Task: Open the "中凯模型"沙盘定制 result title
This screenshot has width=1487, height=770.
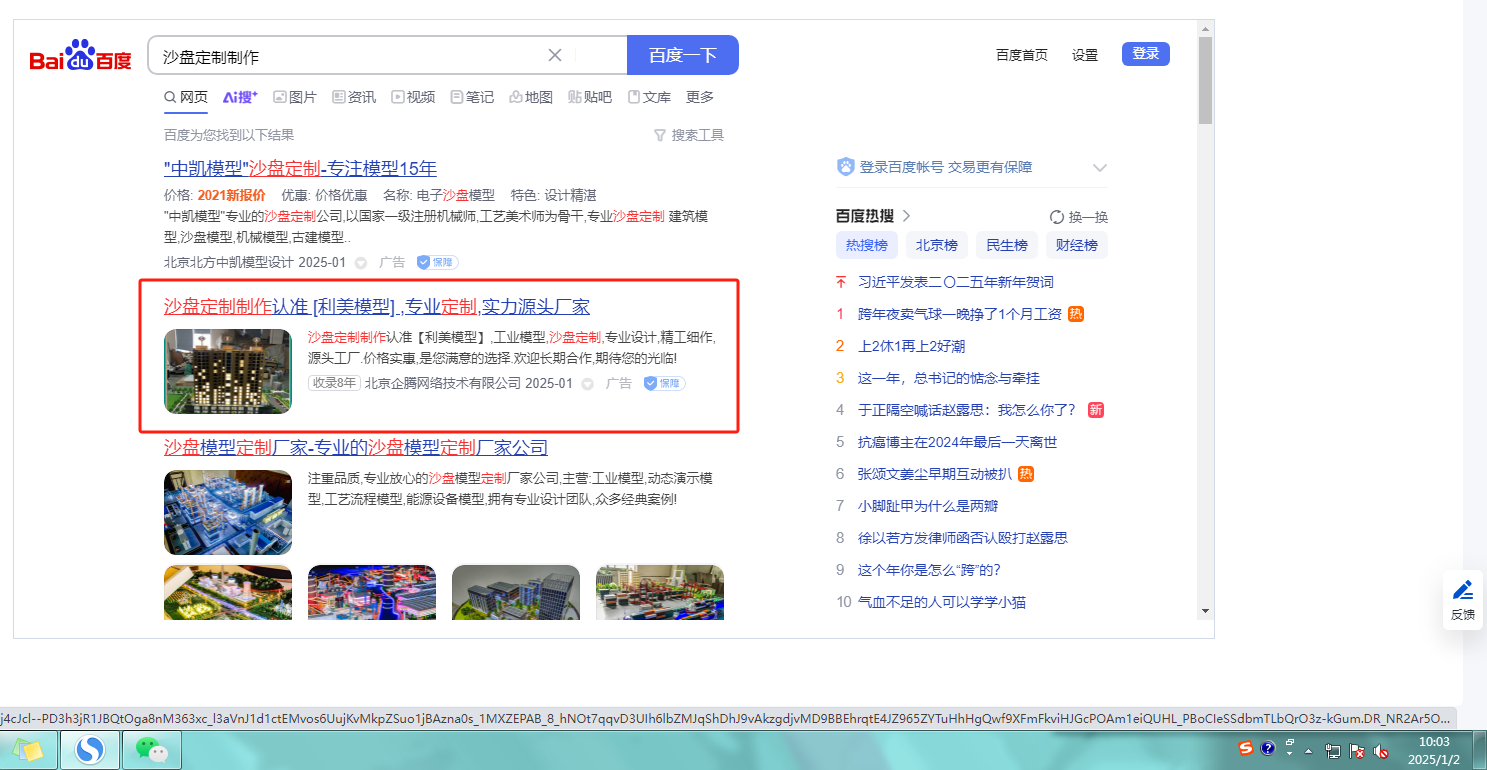Action: (300, 168)
